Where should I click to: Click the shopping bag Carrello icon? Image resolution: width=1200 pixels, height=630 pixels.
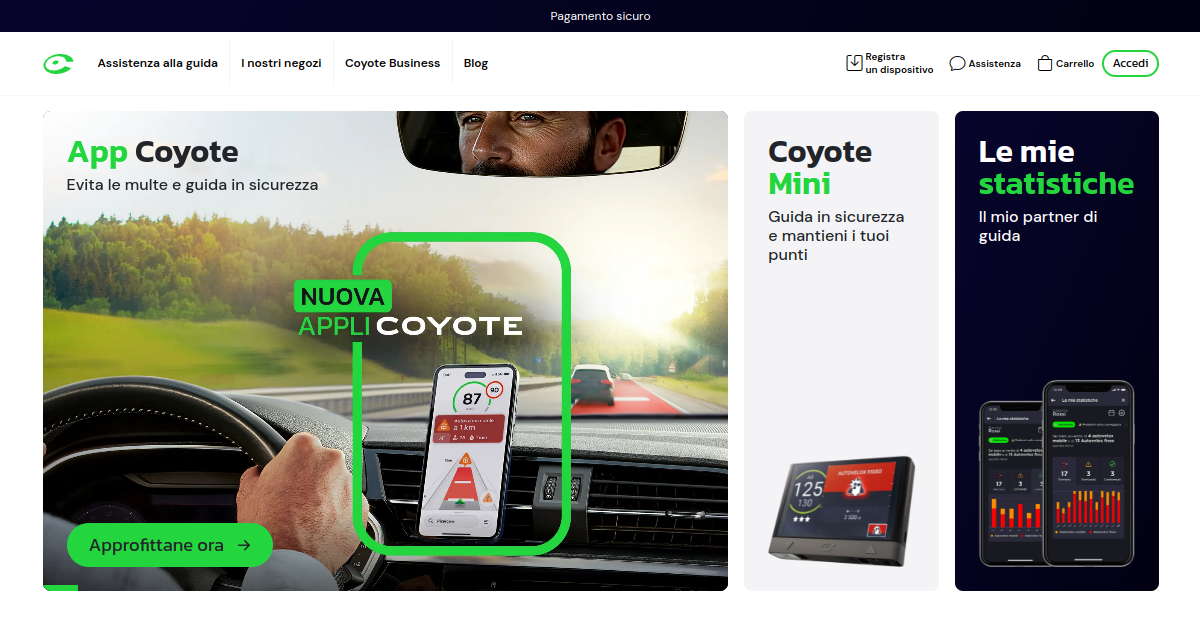pyautogui.click(x=1045, y=63)
